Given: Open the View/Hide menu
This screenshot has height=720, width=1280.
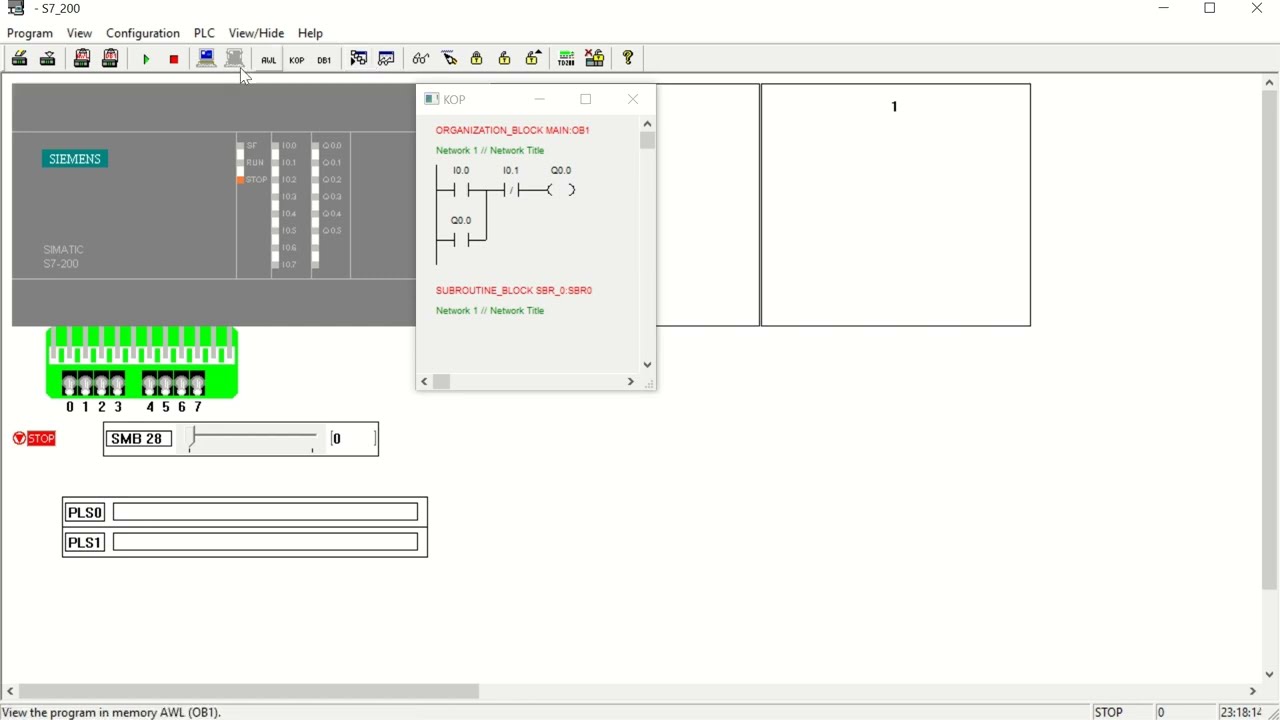Looking at the screenshot, I should (x=256, y=33).
